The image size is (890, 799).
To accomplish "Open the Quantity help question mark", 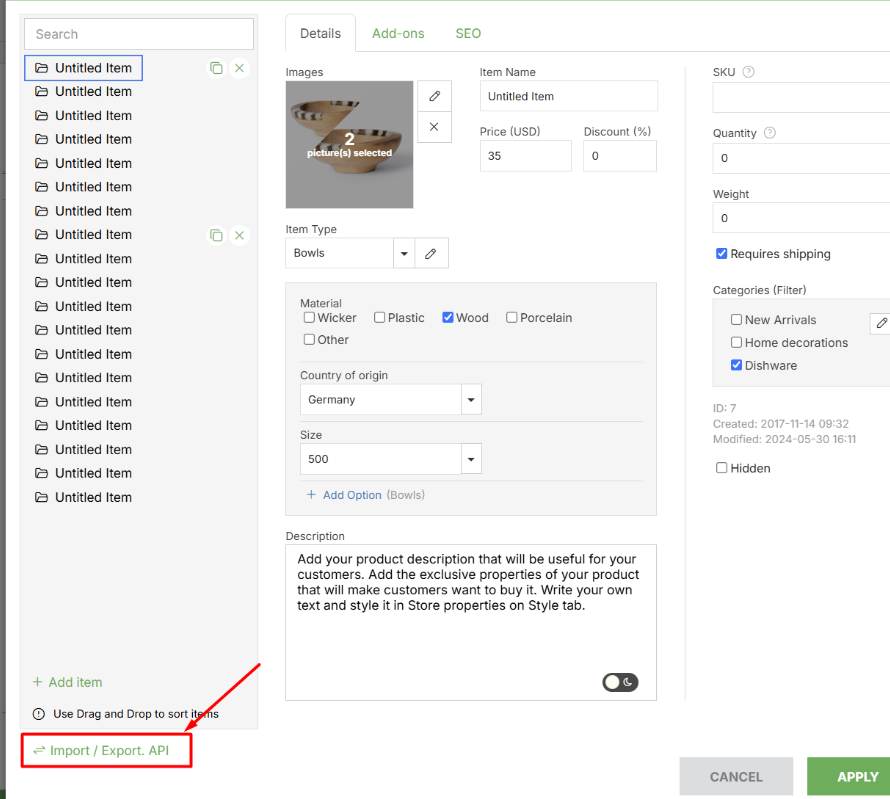I will (x=770, y=133).
